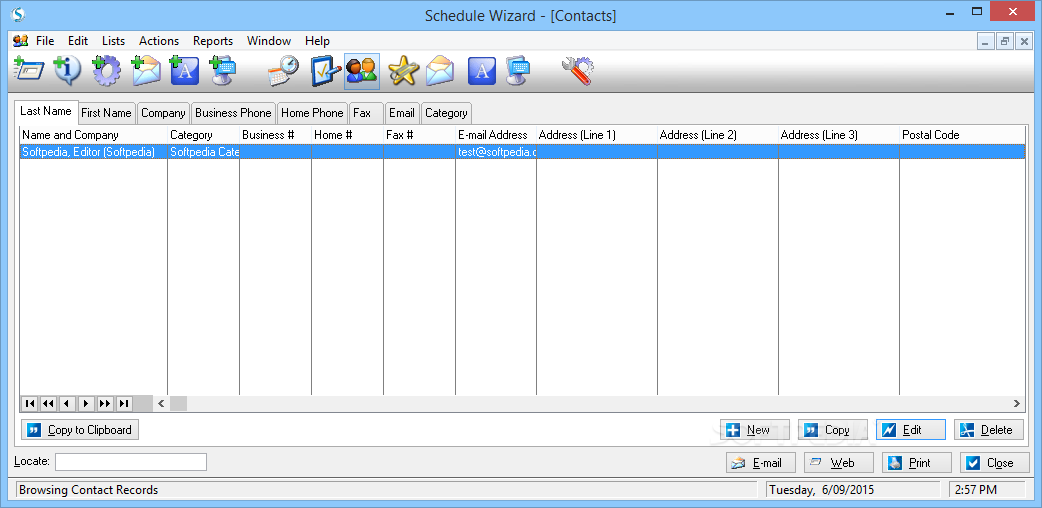1042x508 pixels.
Task: Open the Lists menu
Action: coord(113,41)
